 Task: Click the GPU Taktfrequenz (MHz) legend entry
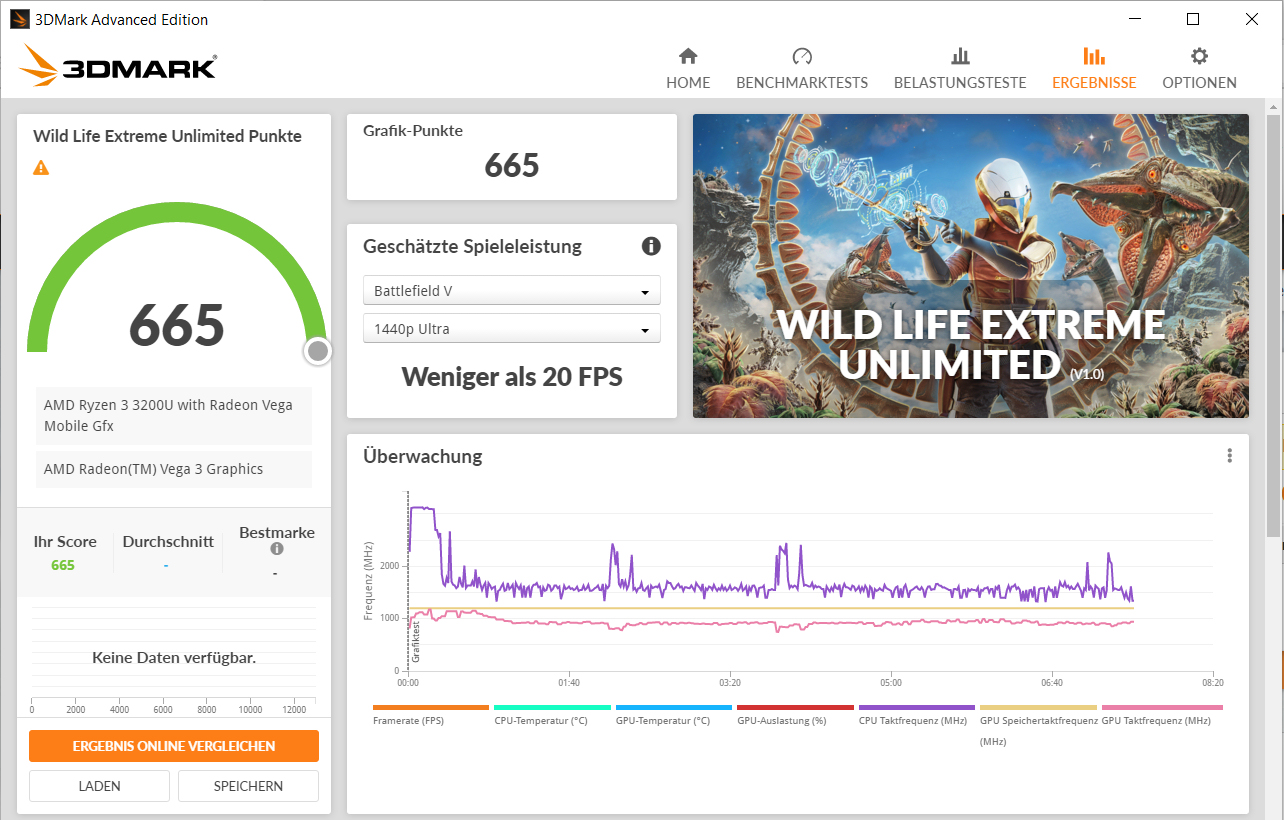coord(1161,716)
